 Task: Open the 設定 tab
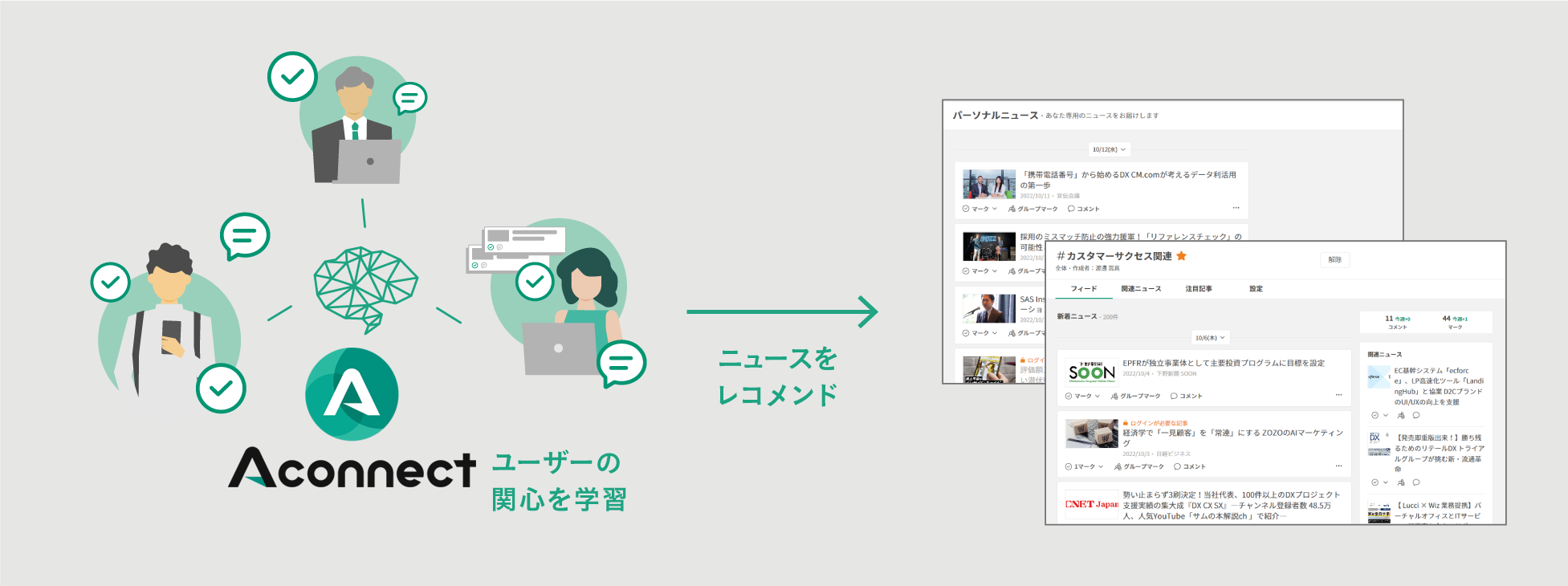[1256, 289]
